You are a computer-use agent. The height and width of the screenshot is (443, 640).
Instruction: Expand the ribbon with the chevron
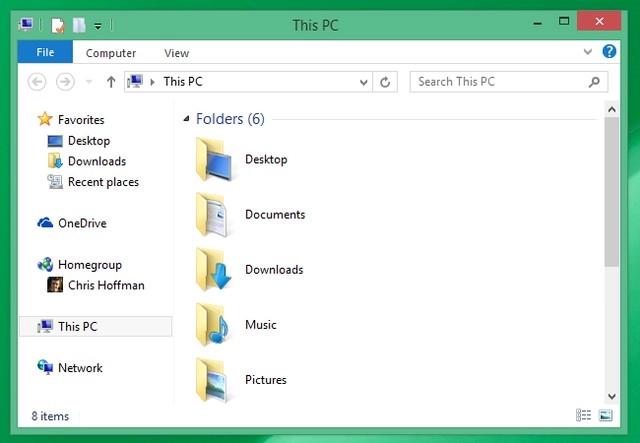click(x=588, y=51)
